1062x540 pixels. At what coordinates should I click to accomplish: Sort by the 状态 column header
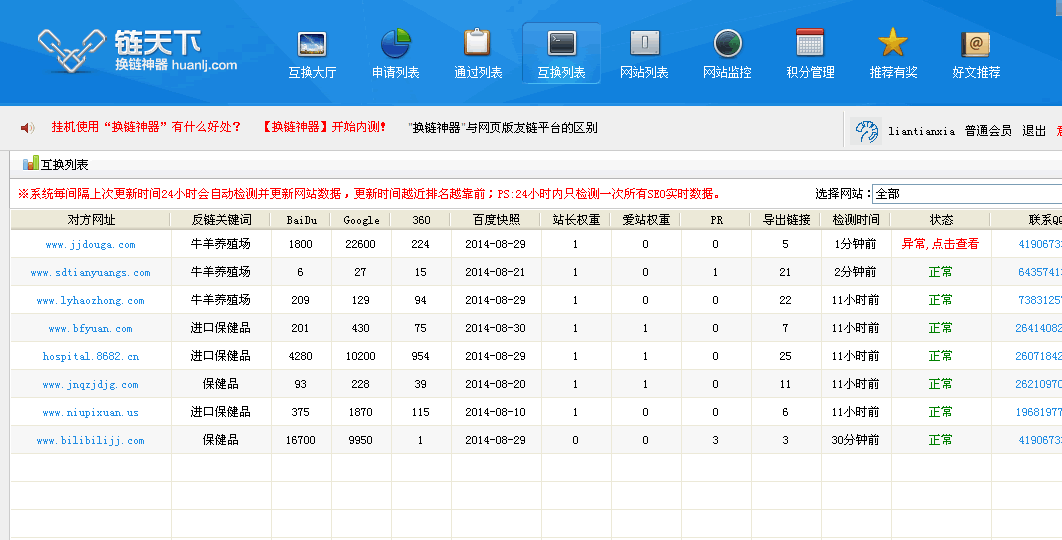point(941,220)
